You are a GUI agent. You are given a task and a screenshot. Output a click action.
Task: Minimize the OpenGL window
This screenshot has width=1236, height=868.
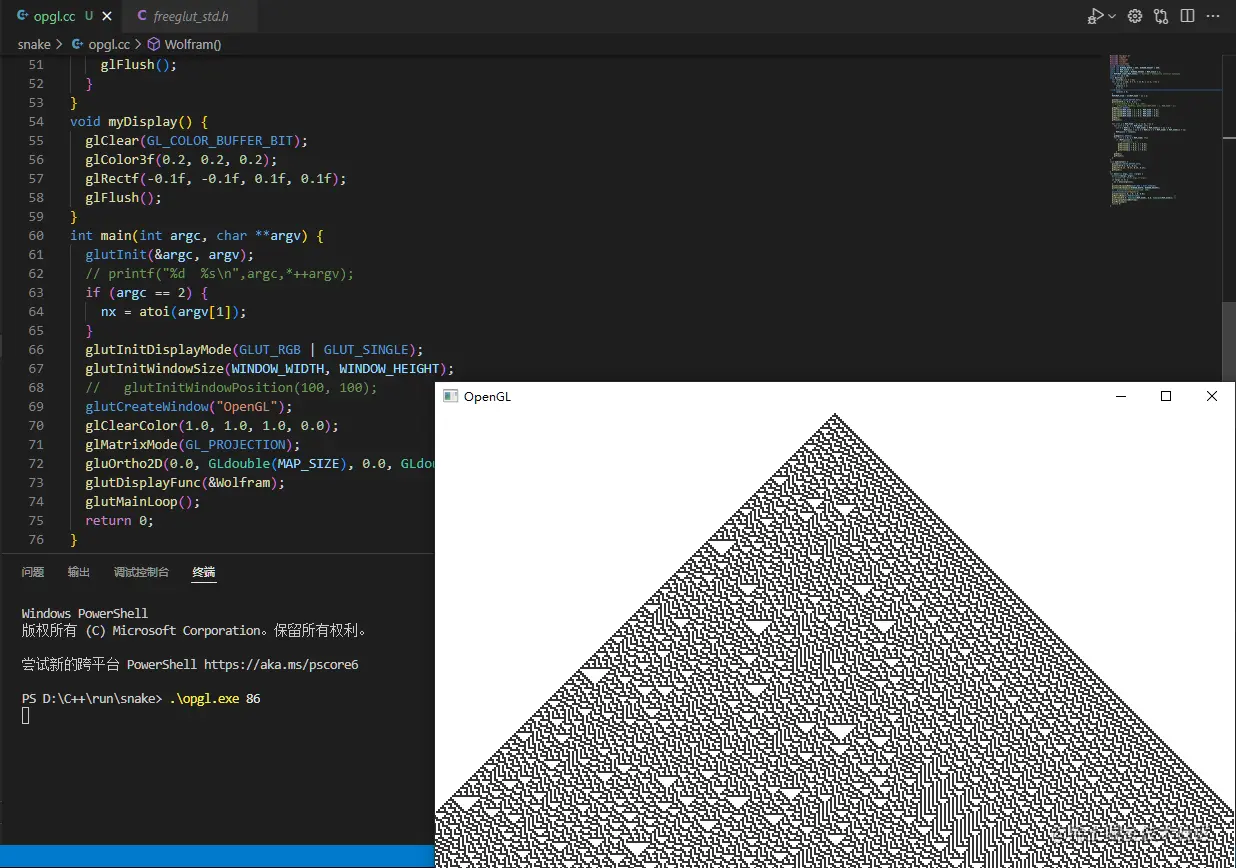tap(1120, 396)
